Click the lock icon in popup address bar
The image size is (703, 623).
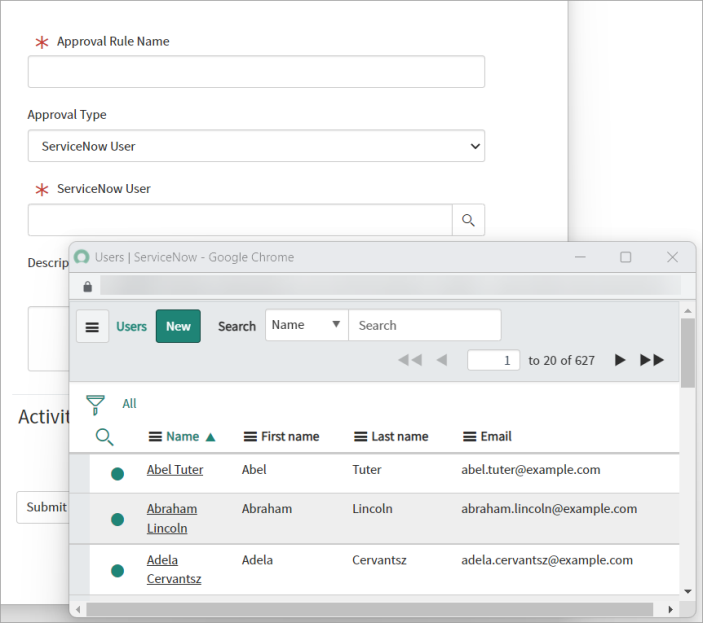tap(87, 286)
